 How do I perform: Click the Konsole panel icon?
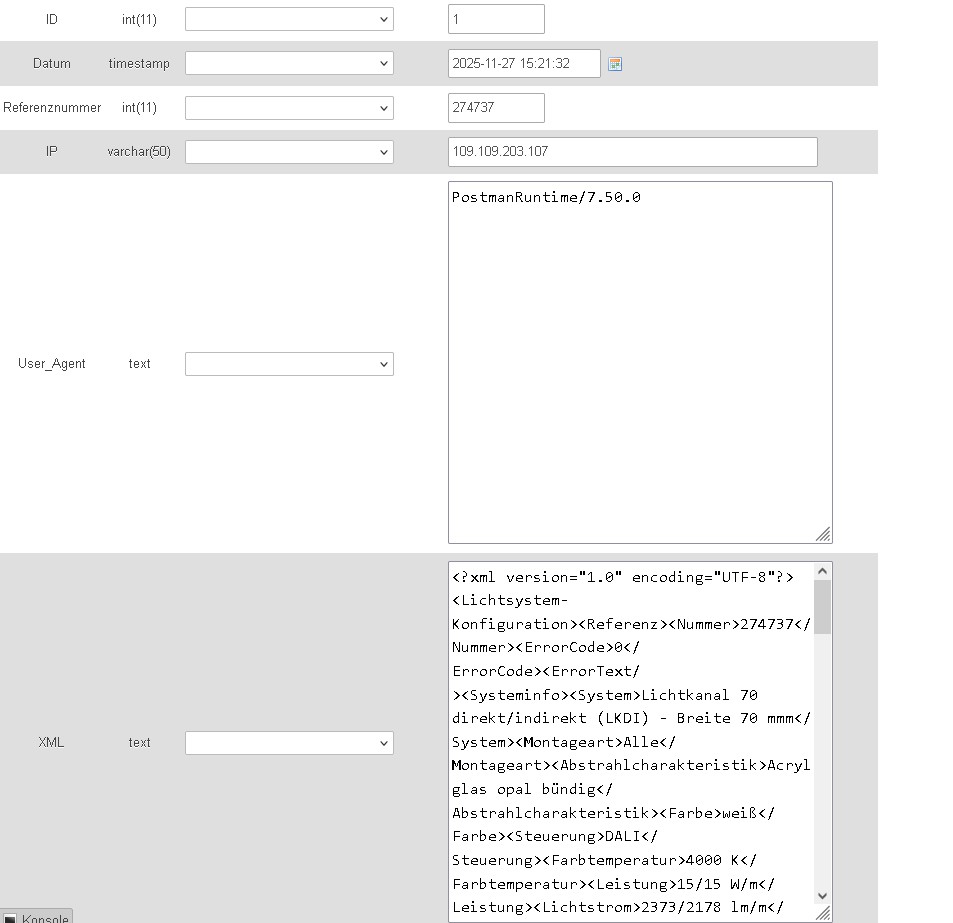pyautogui.click(x=10, y=919)
